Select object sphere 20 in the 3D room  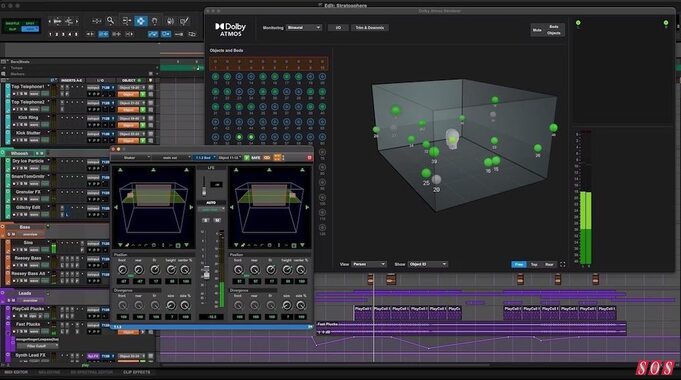pyautogui.click(x=436, y=179)
